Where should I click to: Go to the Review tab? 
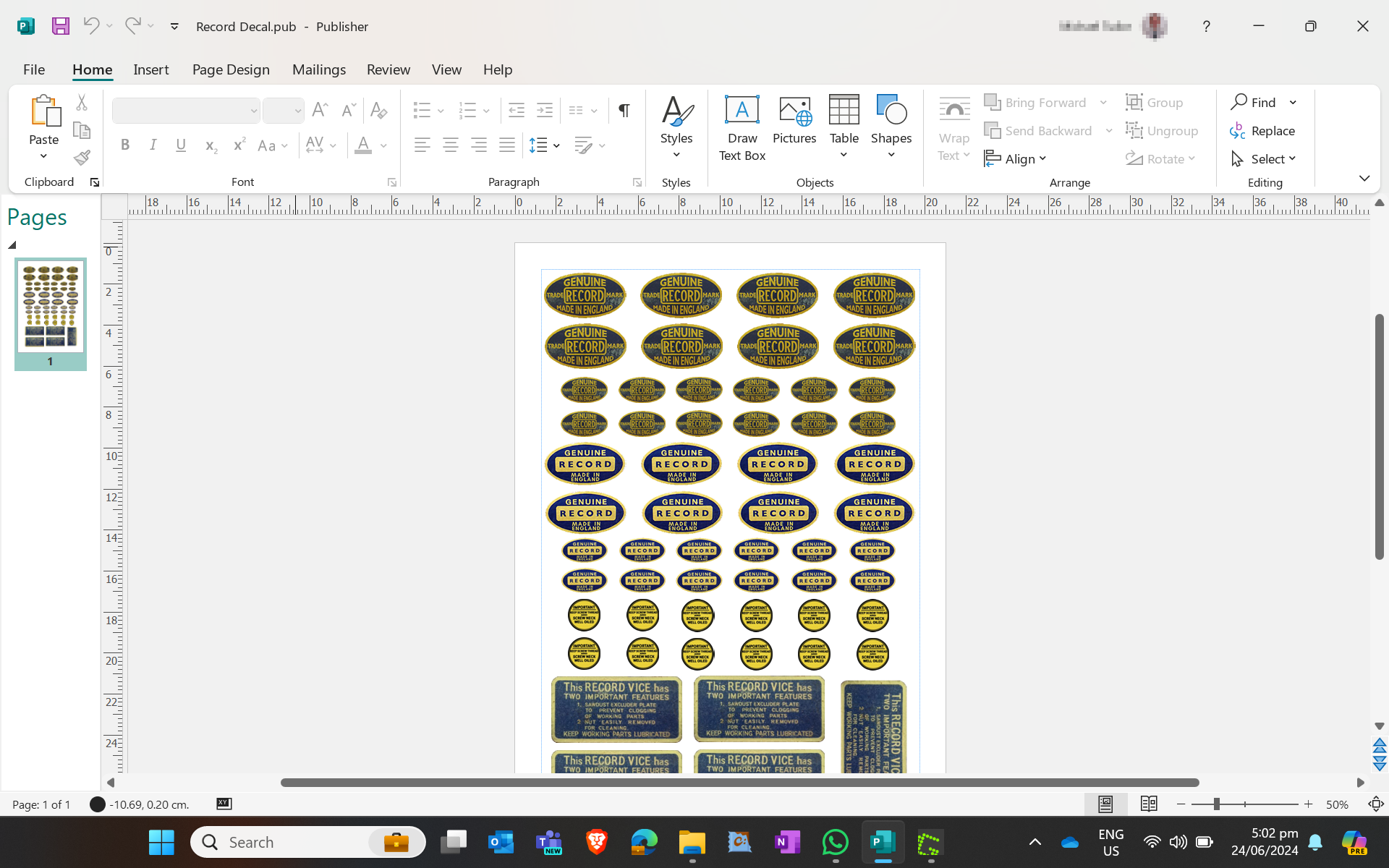388,69
